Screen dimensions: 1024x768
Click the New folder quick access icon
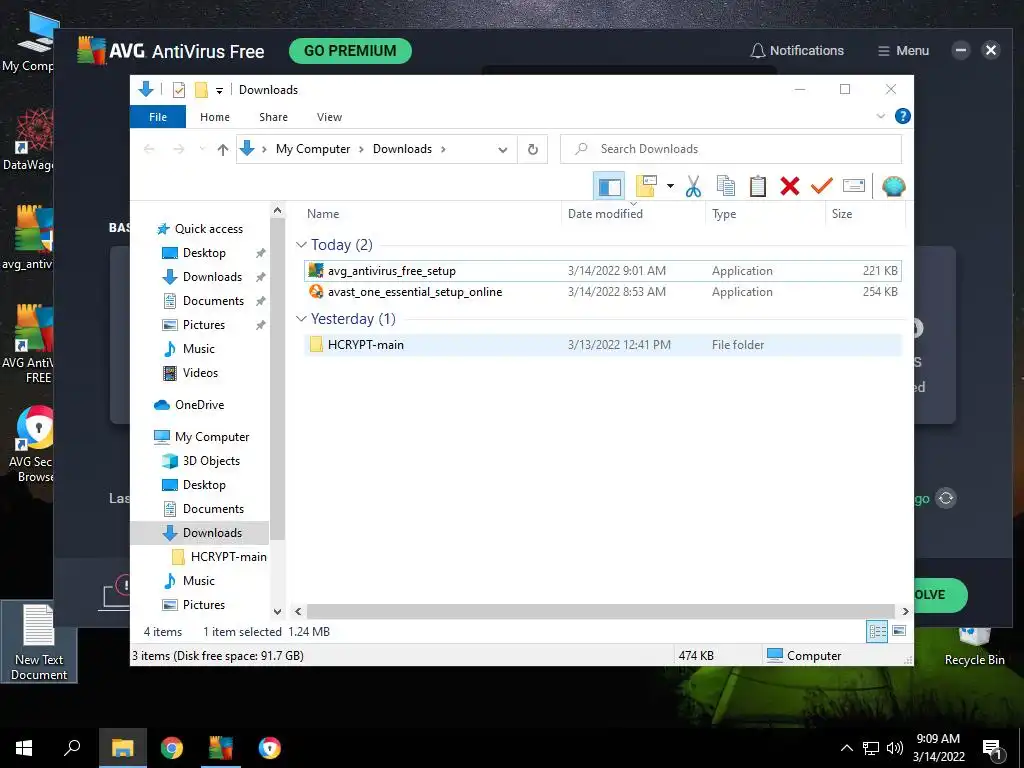click(201, 89)
